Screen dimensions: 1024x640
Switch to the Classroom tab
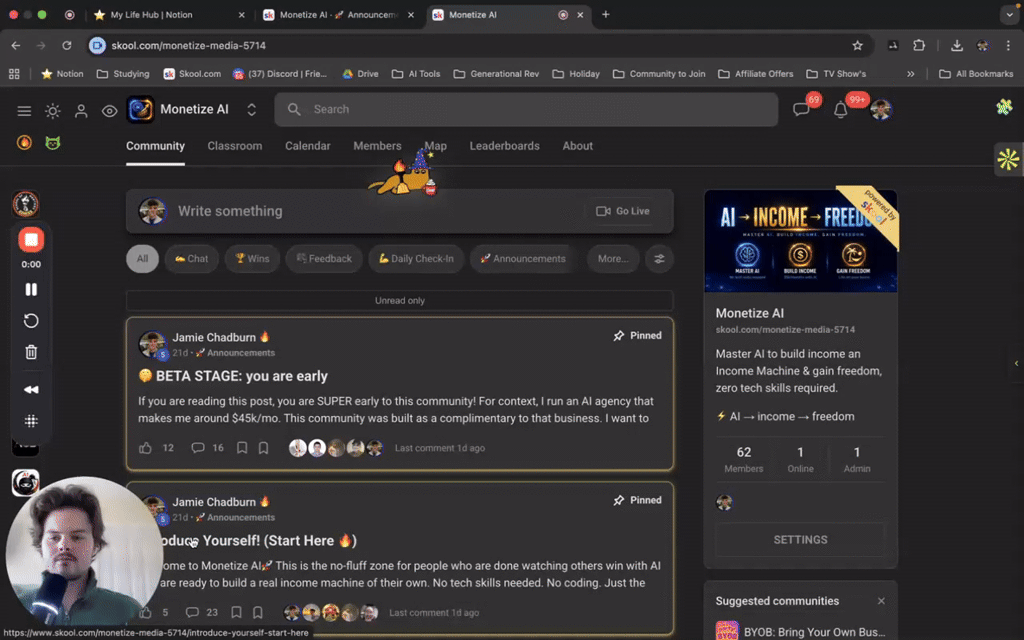[235, 146]
